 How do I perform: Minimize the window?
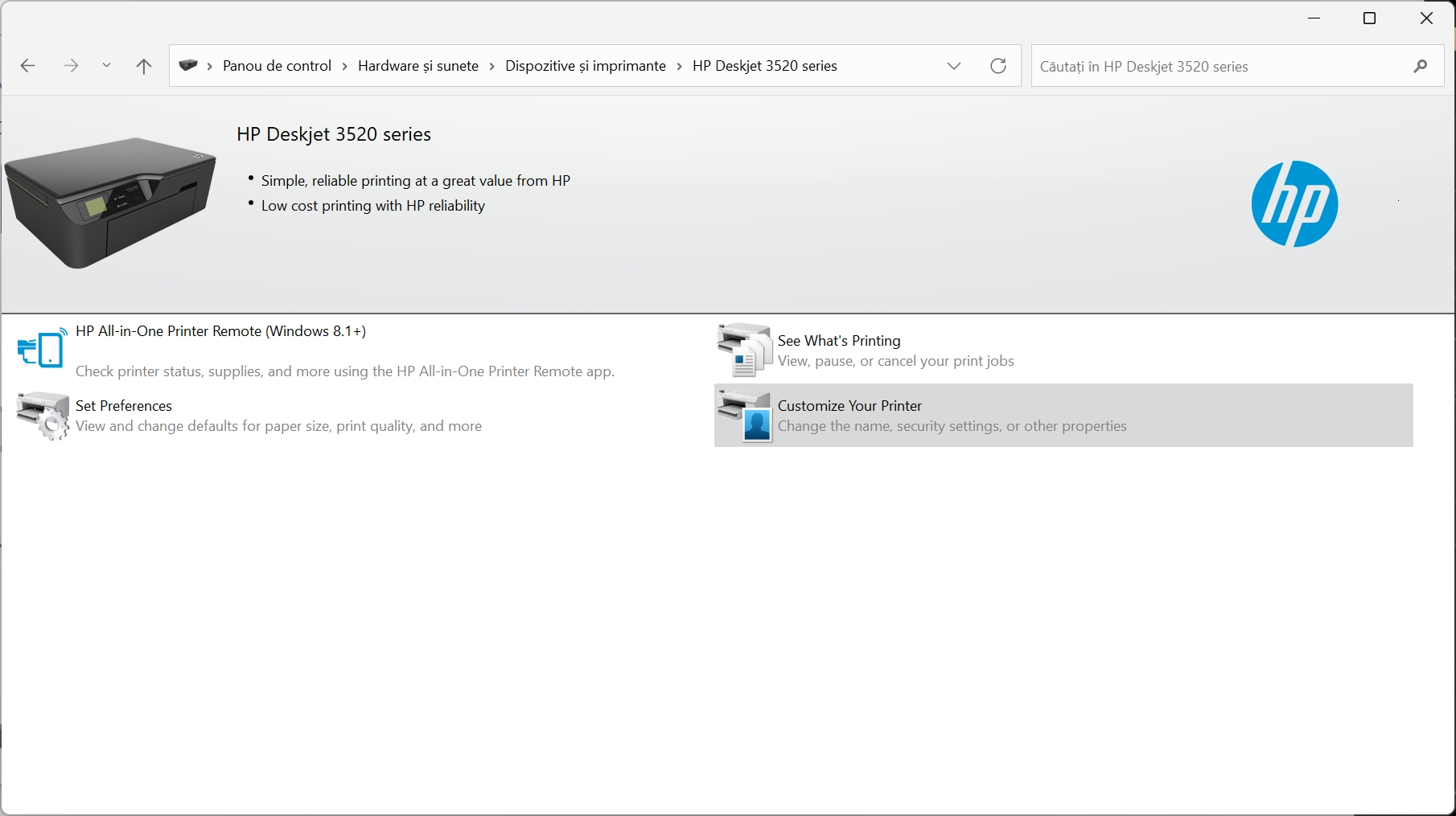tap(1314, 18)
